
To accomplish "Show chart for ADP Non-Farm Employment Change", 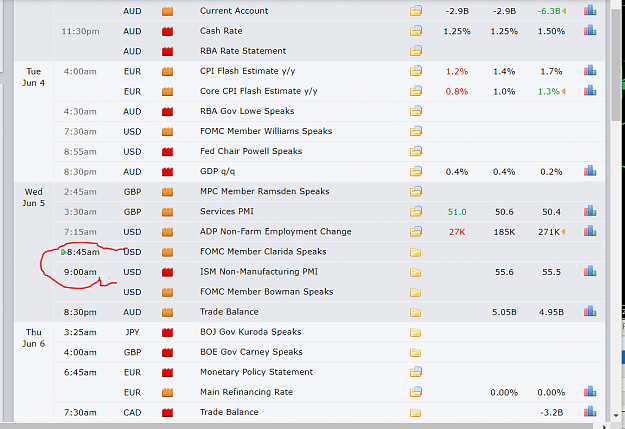I will click(x=590, y=231).
